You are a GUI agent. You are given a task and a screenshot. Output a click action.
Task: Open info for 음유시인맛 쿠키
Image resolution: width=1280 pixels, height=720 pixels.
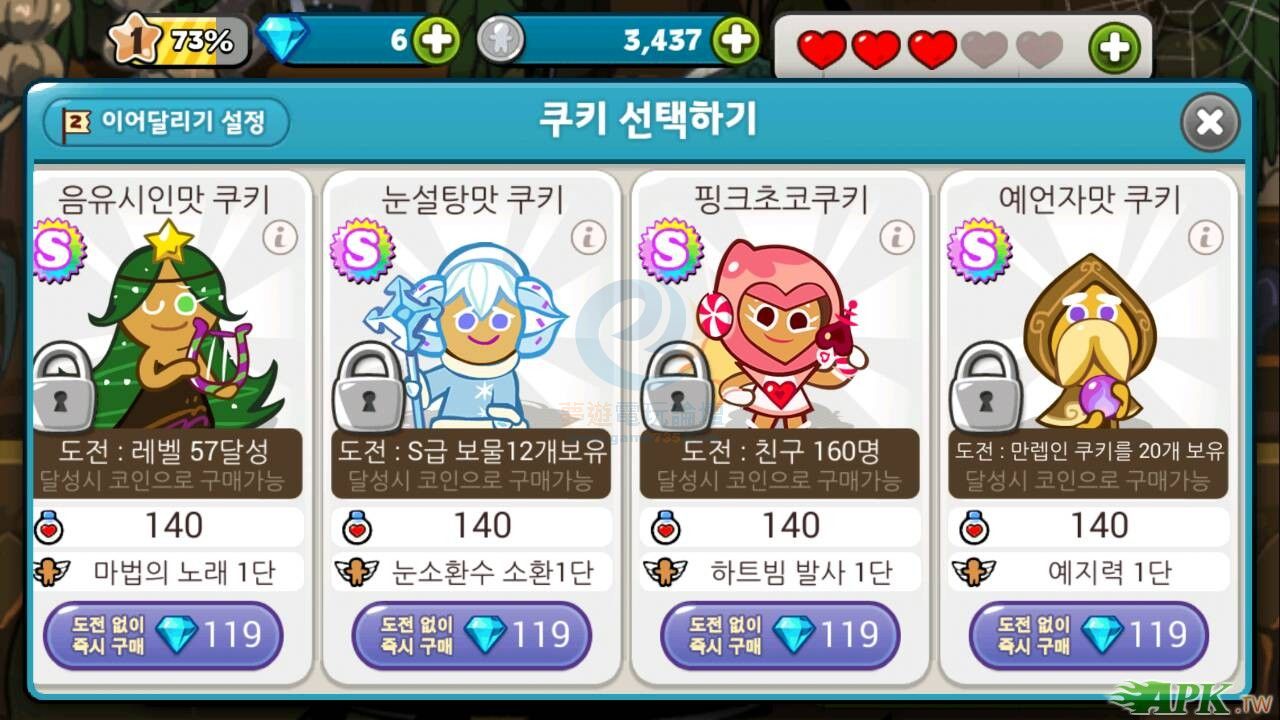[280, 237]
